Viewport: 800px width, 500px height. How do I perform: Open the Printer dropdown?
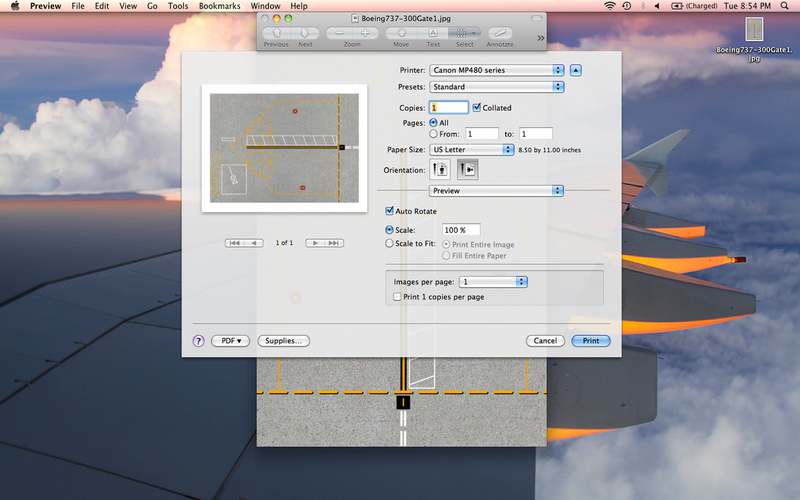point(496,70)
